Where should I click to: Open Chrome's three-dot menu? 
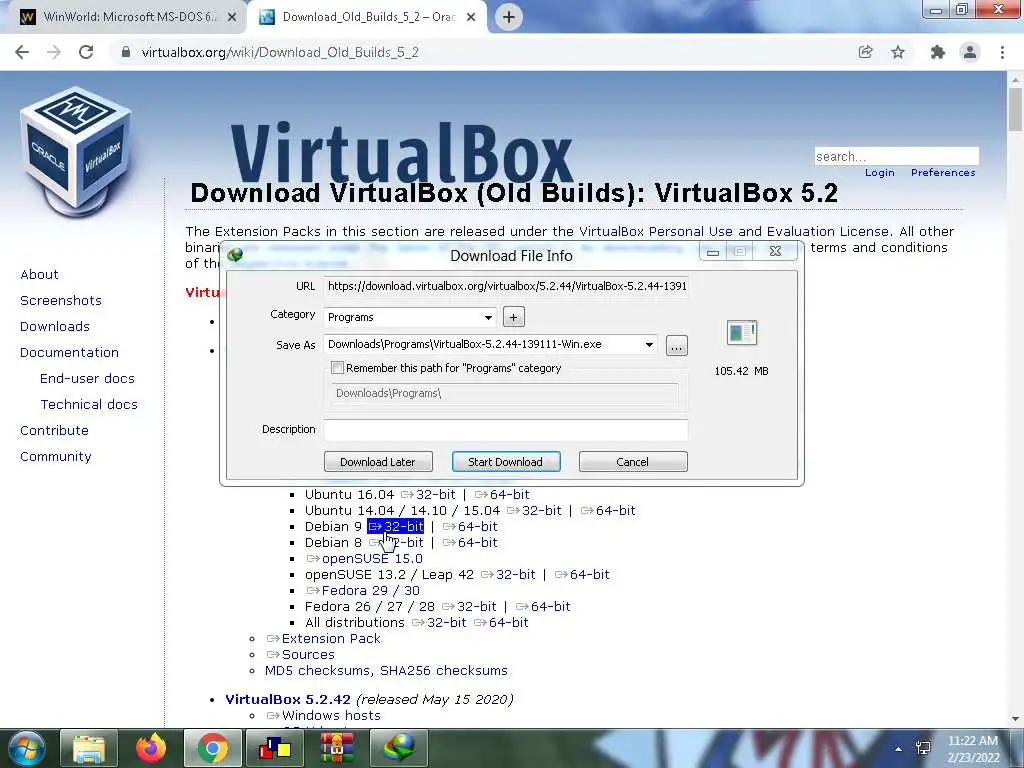(x=1002, y=52)
